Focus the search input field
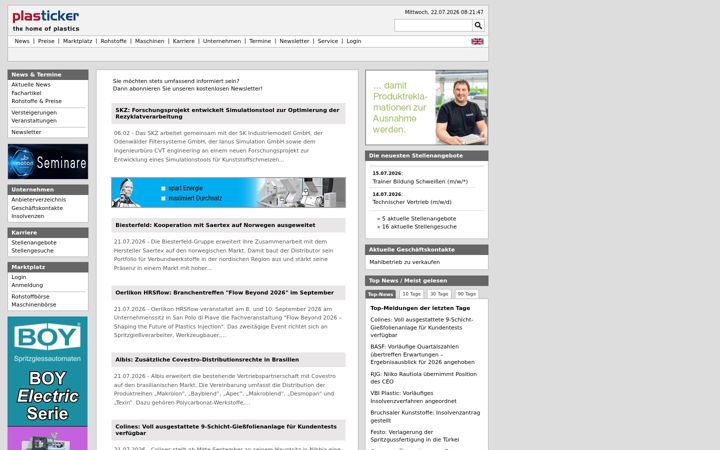This screenshot has height=450, width=720. tap(433, 26)
